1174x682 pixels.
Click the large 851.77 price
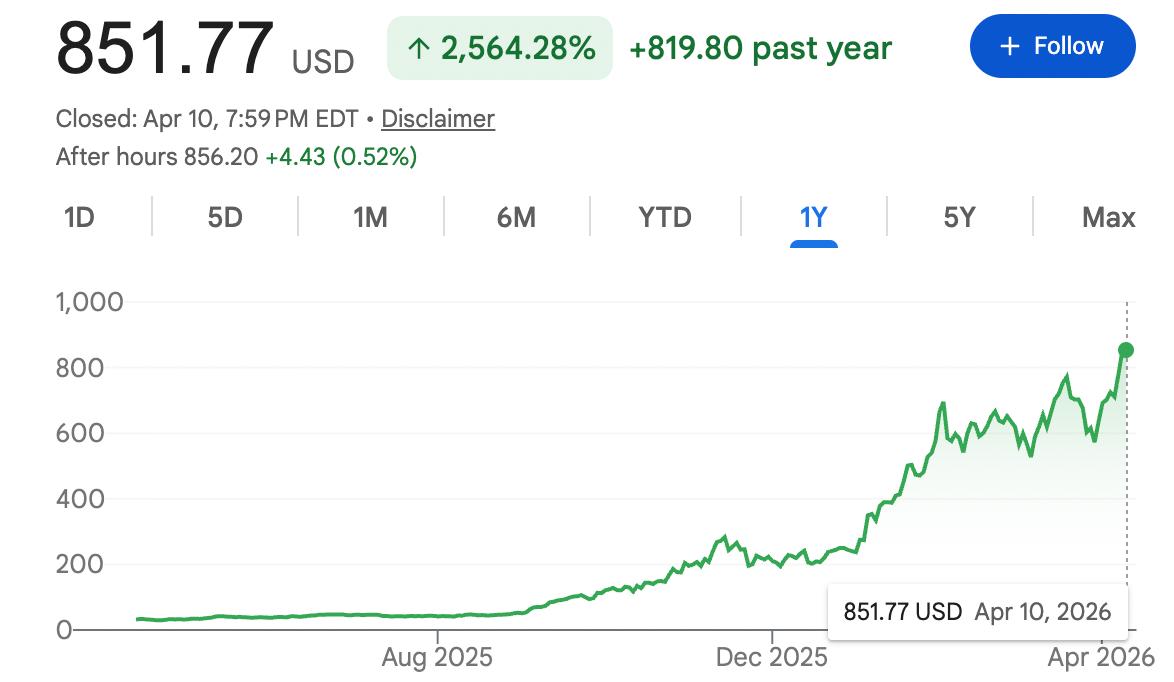point(165,48)
